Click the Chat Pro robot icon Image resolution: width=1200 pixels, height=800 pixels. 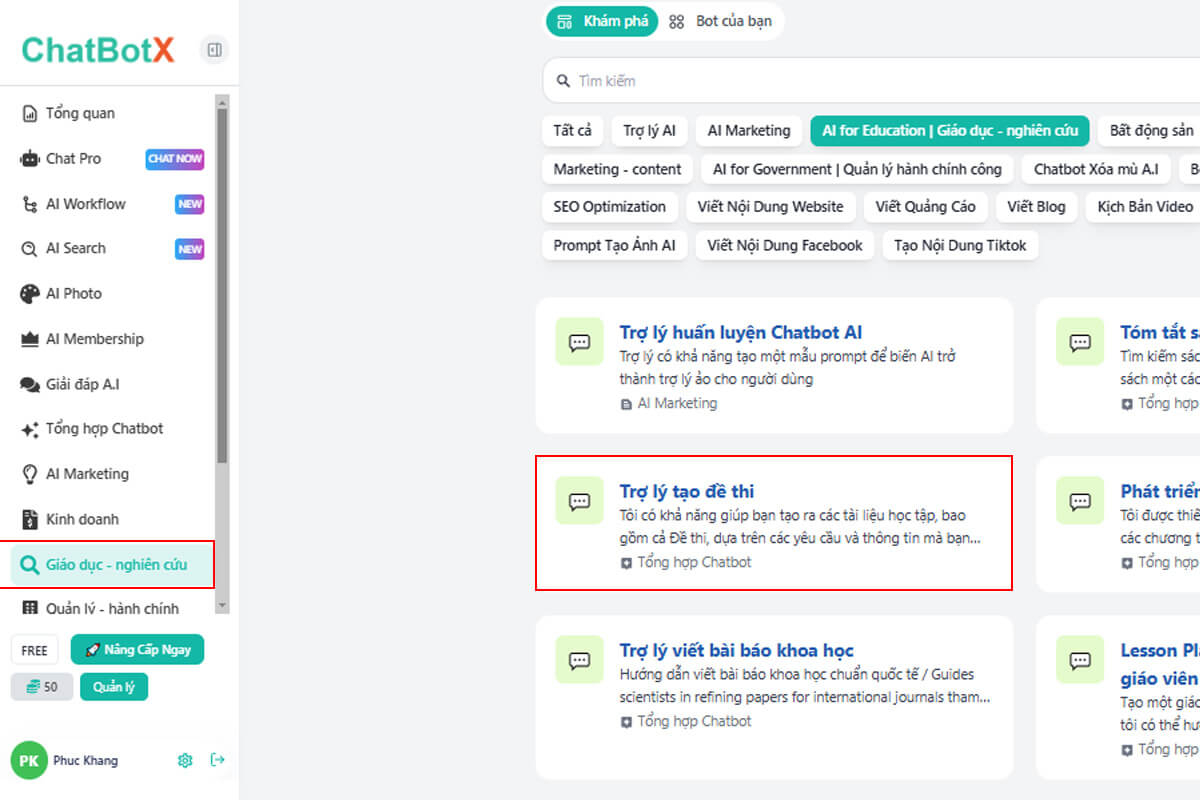pos(29,159)
